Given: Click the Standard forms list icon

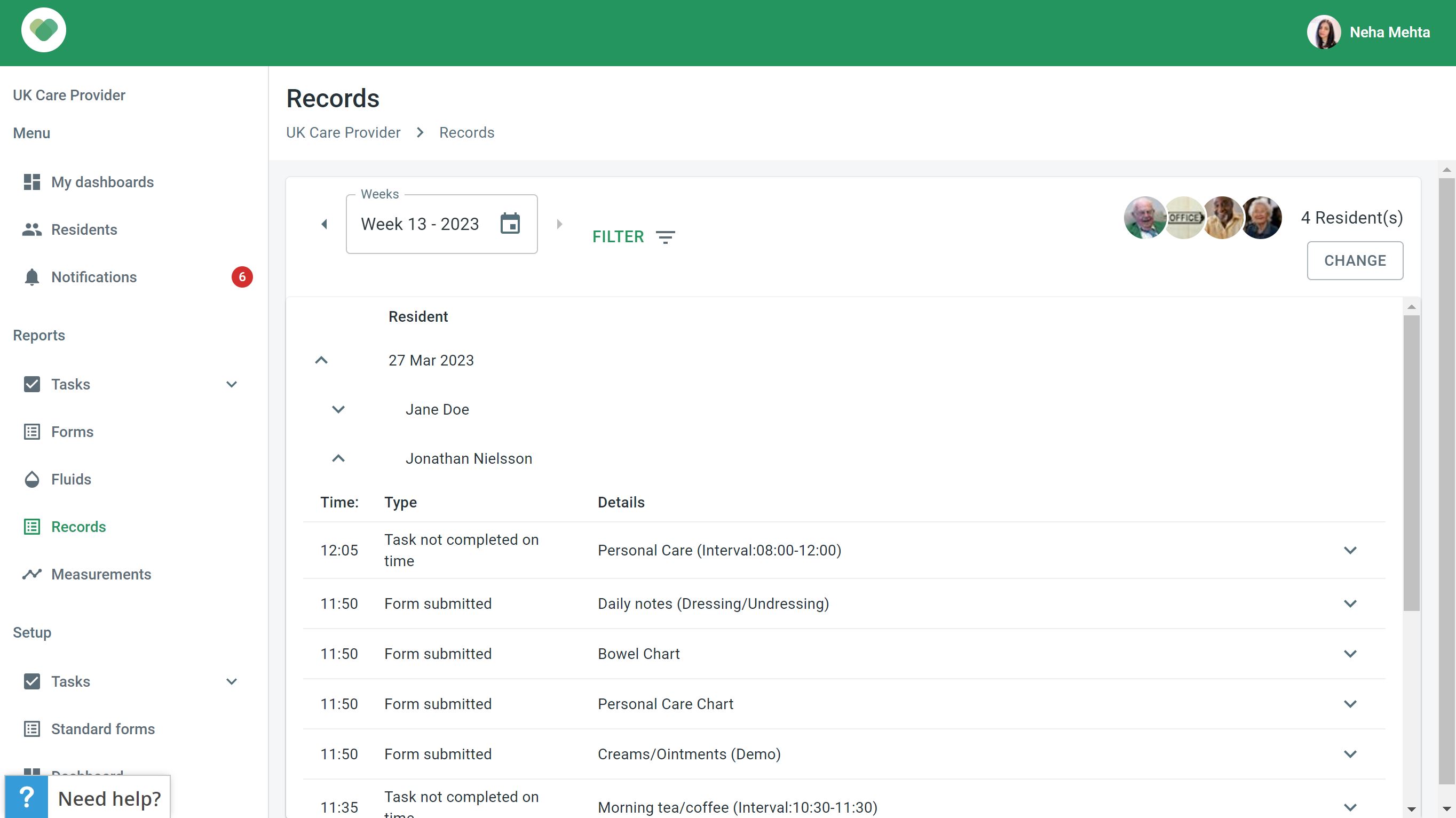Looking at the screenshot, I should pyautogui.click(x=31, y=729).
